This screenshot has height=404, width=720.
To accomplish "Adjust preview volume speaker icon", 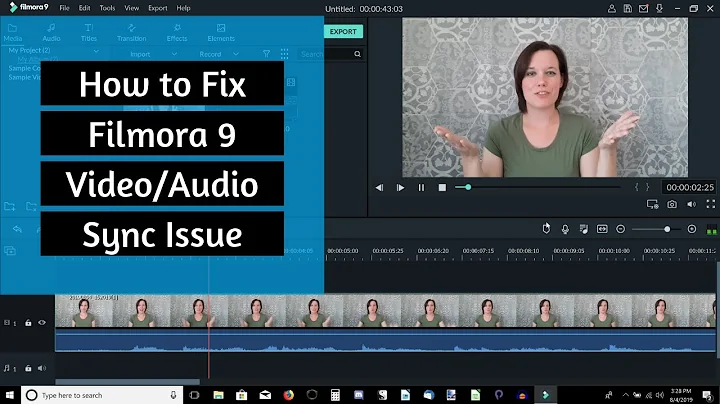I will coord(692,204).
